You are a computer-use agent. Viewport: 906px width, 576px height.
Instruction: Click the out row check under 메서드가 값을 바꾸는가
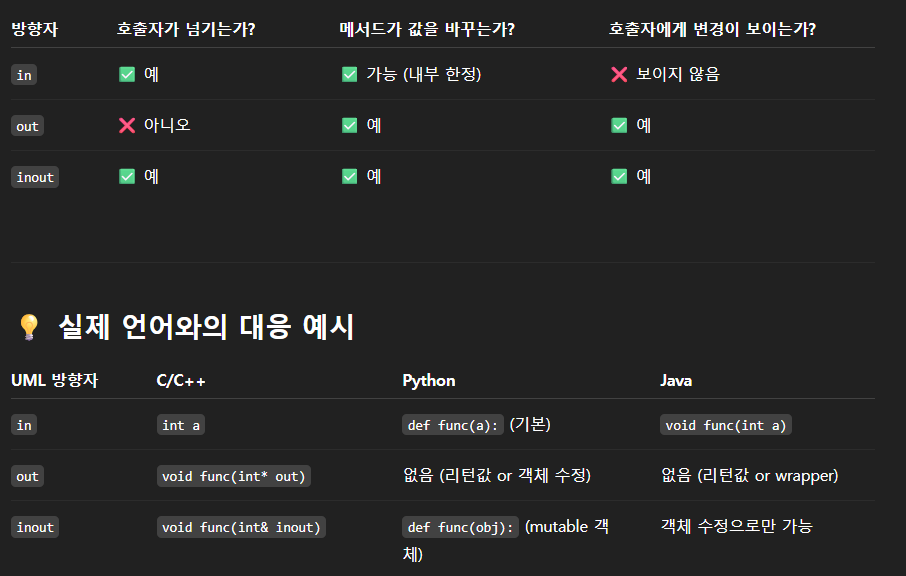[x=349, y=125]
